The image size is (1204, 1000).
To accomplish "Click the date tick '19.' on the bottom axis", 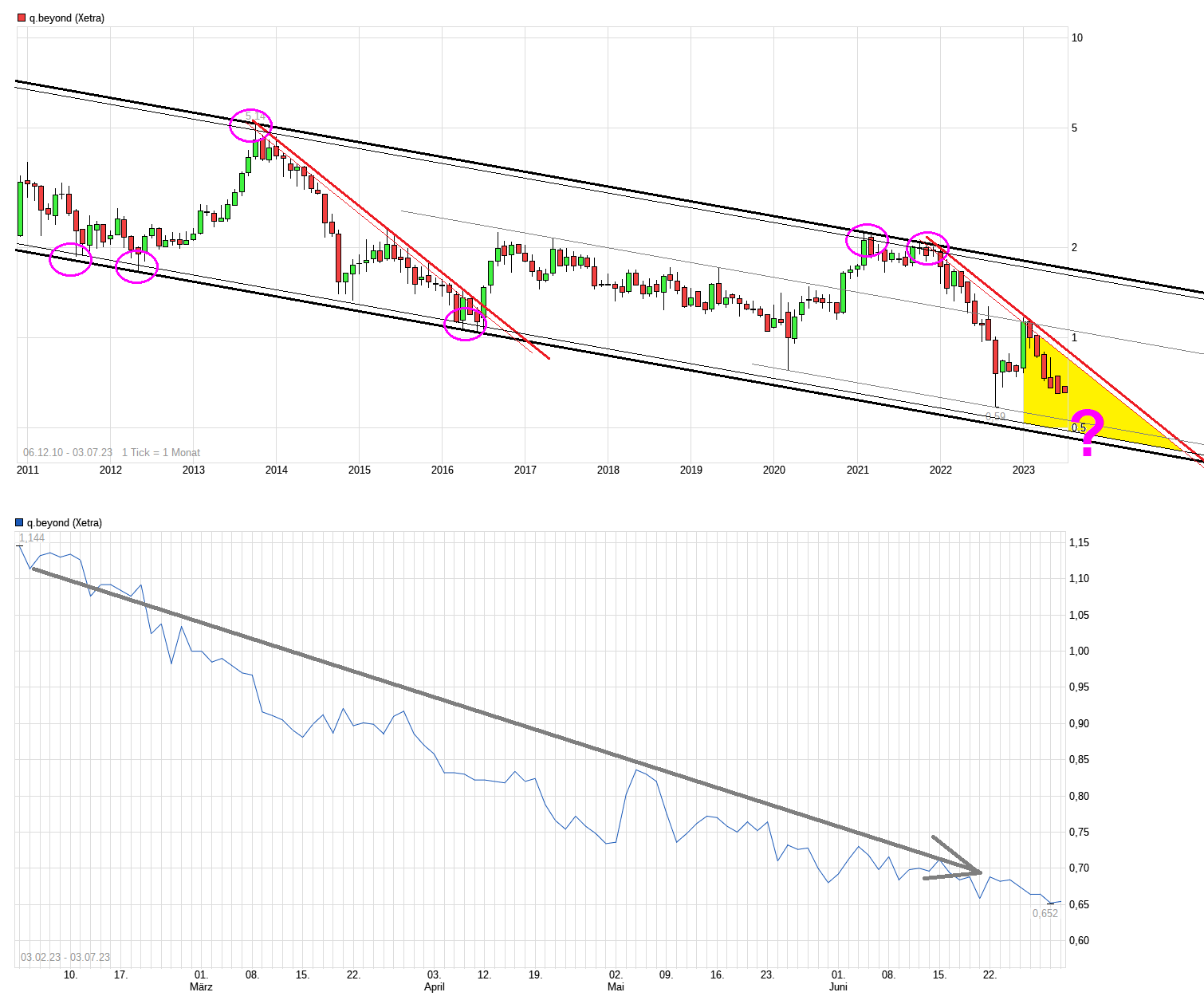I will (535, 974).
